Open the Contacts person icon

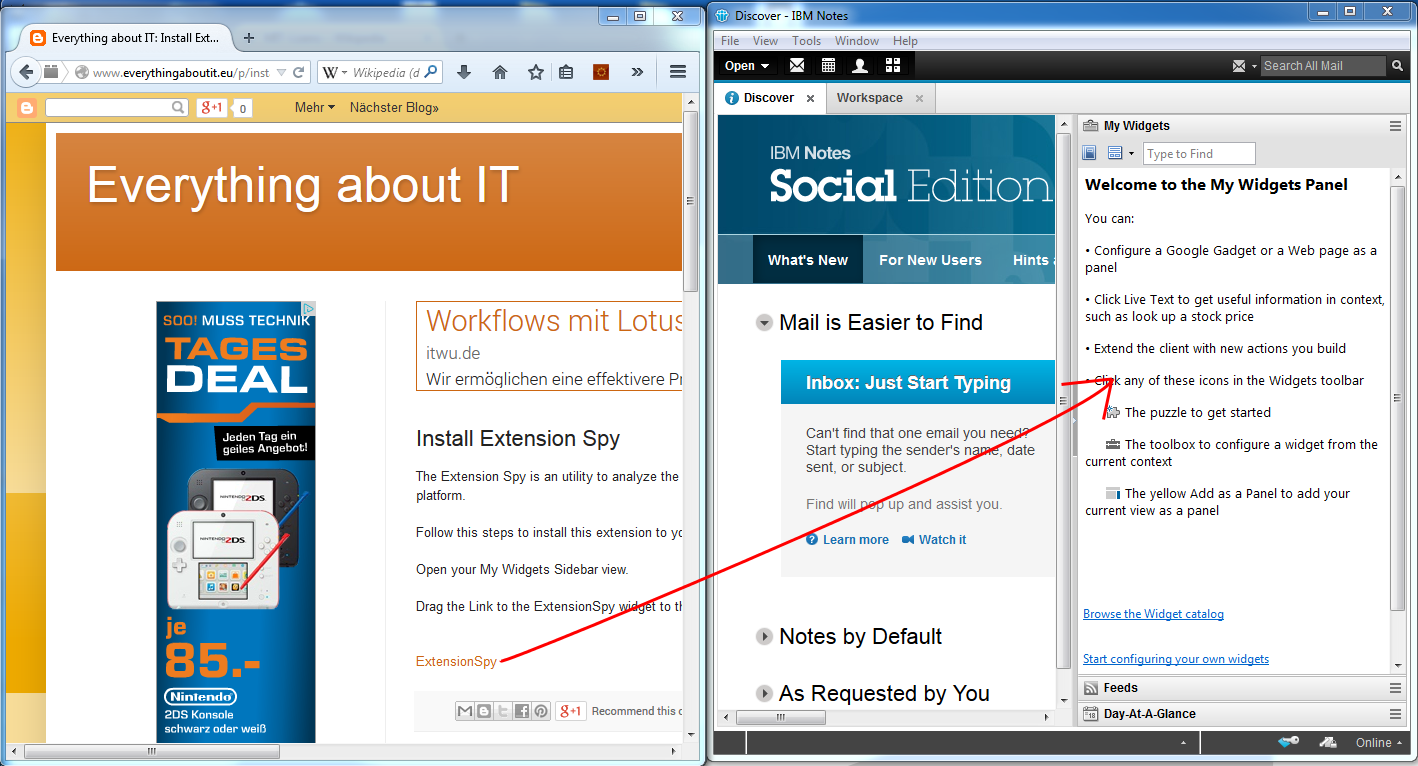859,66
